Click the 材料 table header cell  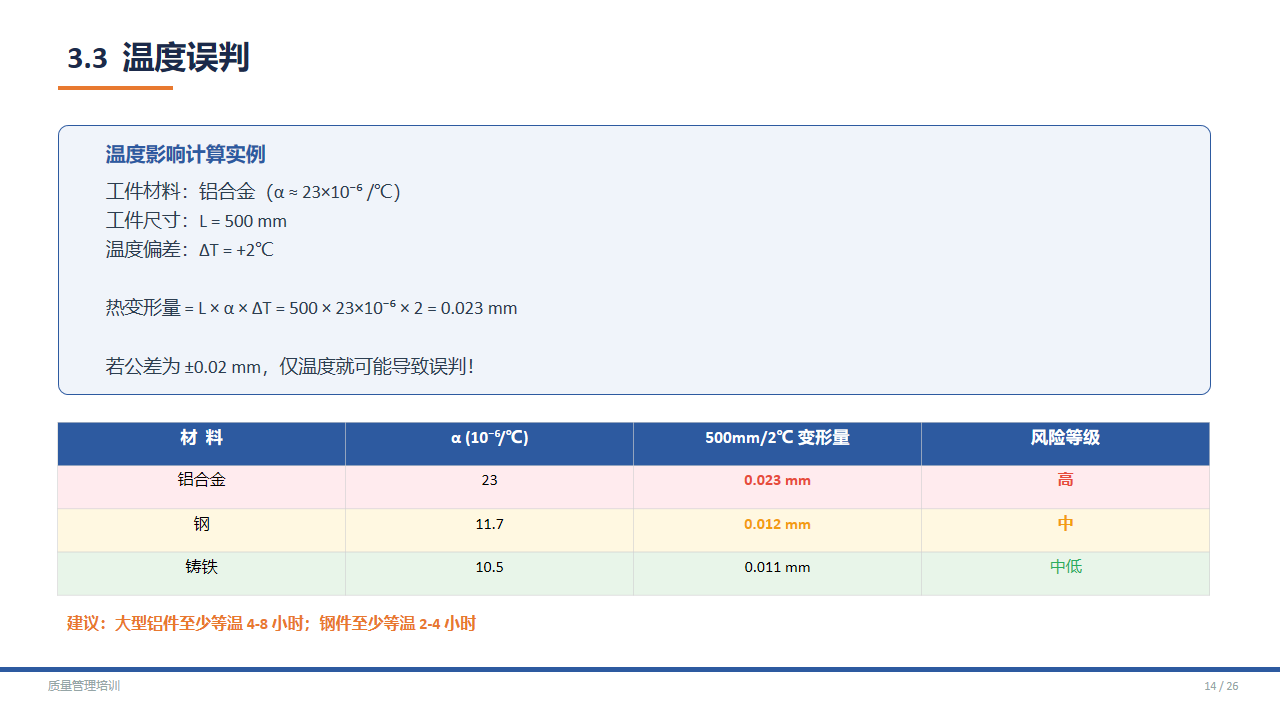point(201,438)
